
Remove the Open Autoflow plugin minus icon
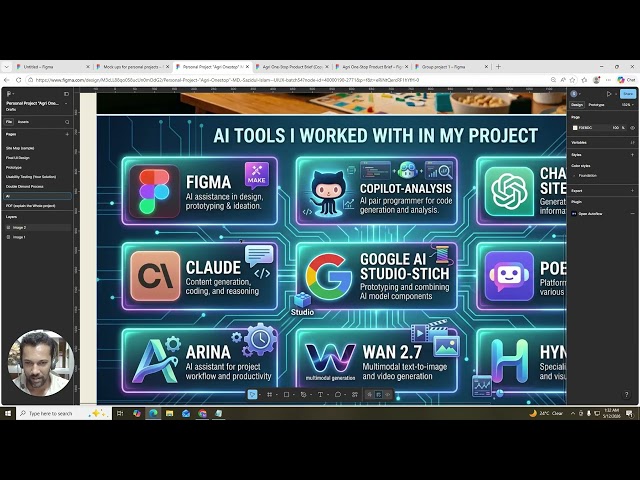[x=632, y=213]
